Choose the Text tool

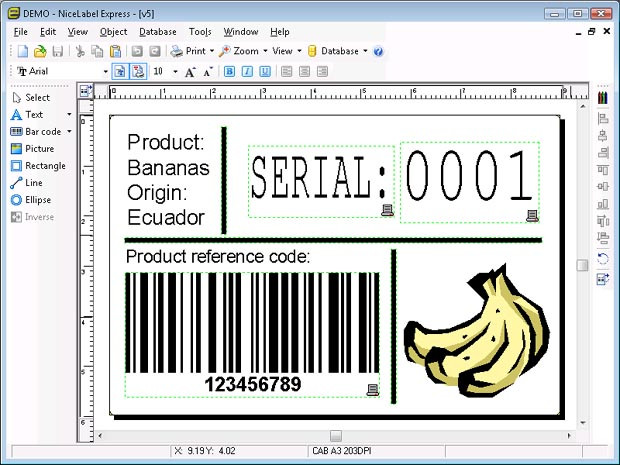tap(27, 114)
